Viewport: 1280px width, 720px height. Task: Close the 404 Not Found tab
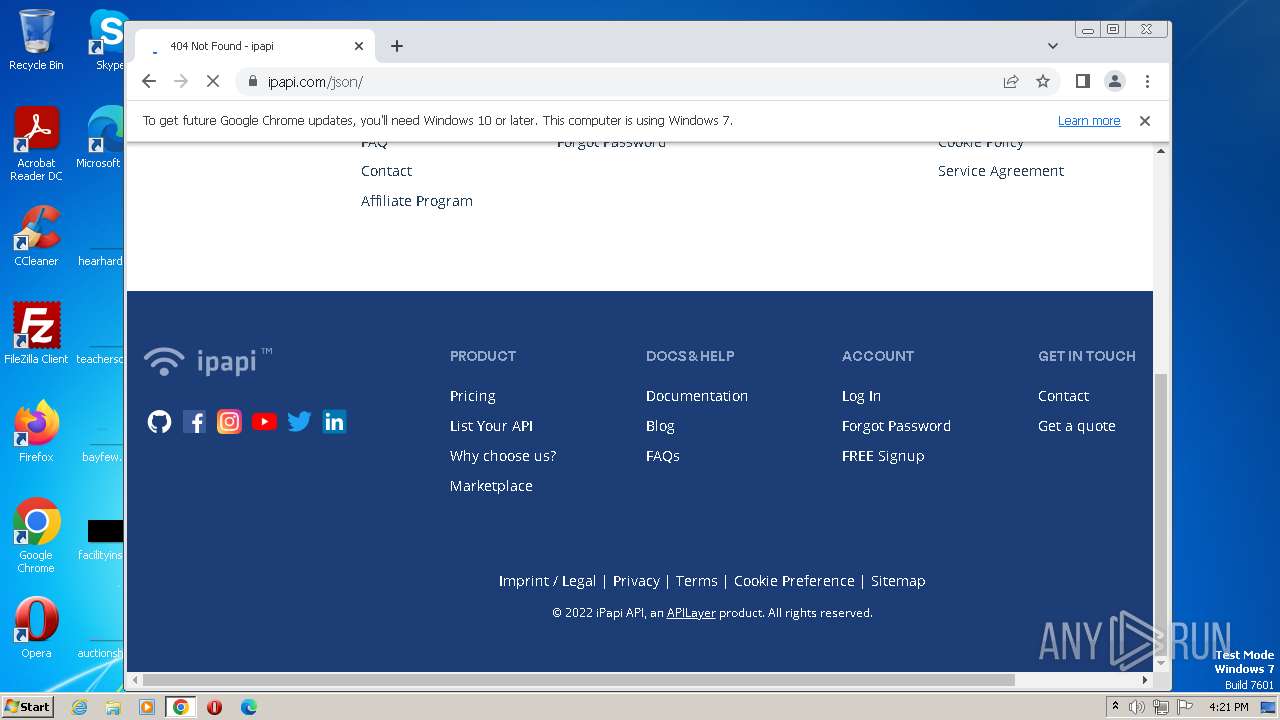(x=359, y=46)
